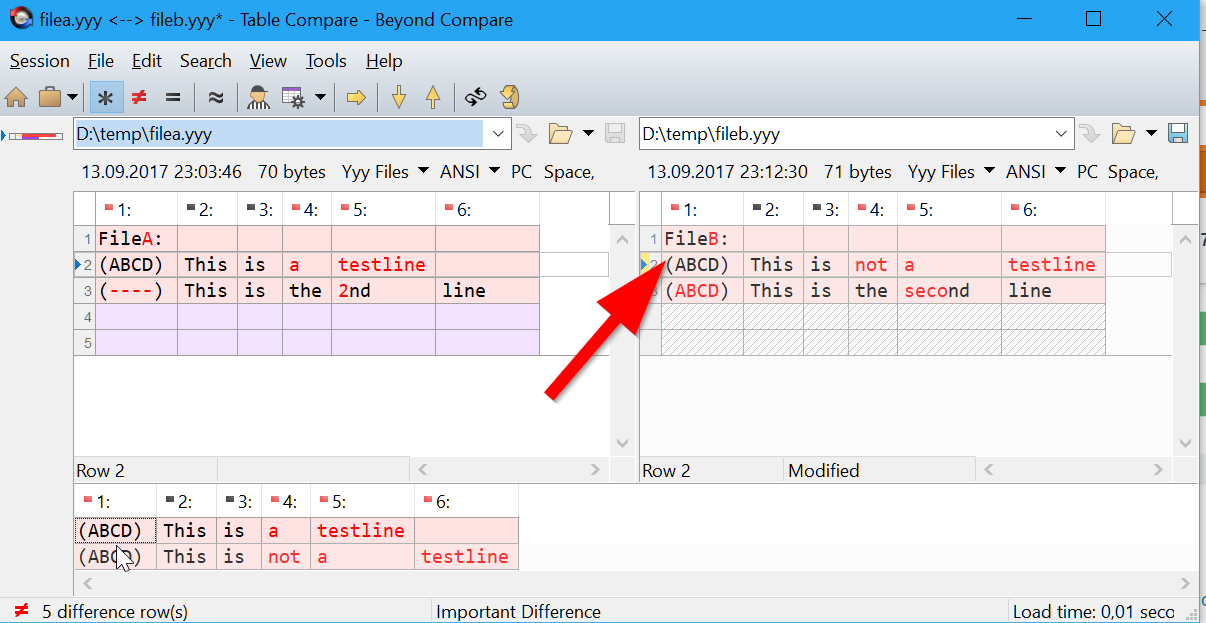1206x623 pixels.
Task: Select the FileB: cell in right pane
Action: [703, 239]
